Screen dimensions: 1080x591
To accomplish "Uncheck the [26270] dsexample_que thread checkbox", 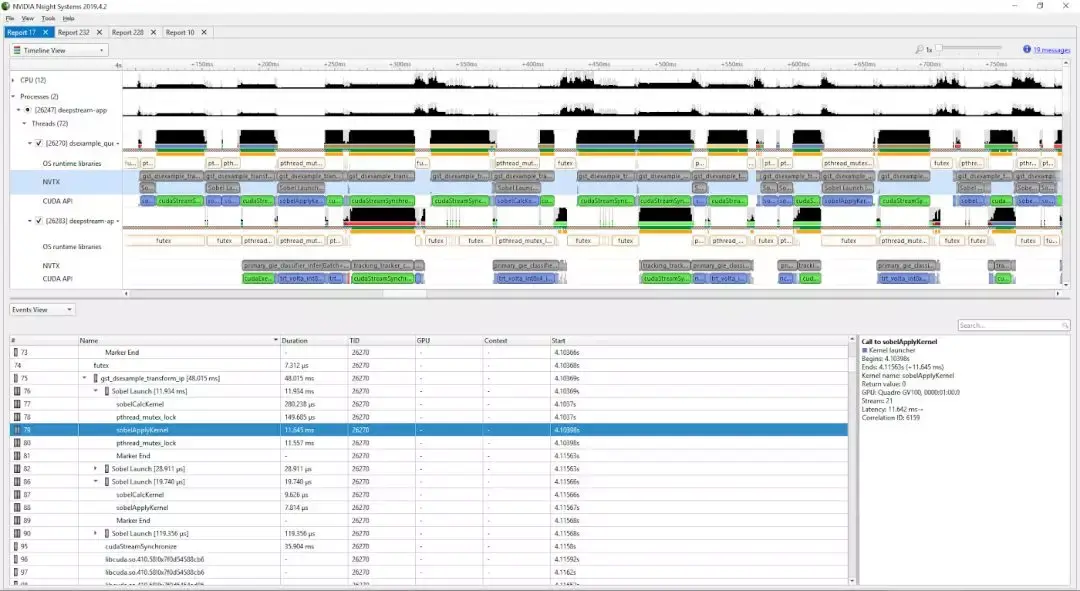I will tap(38, 143).
